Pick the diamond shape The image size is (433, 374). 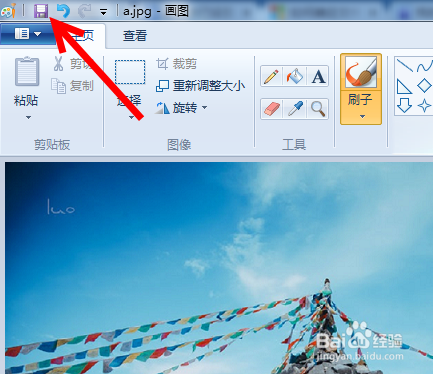[x=424, y=86]
